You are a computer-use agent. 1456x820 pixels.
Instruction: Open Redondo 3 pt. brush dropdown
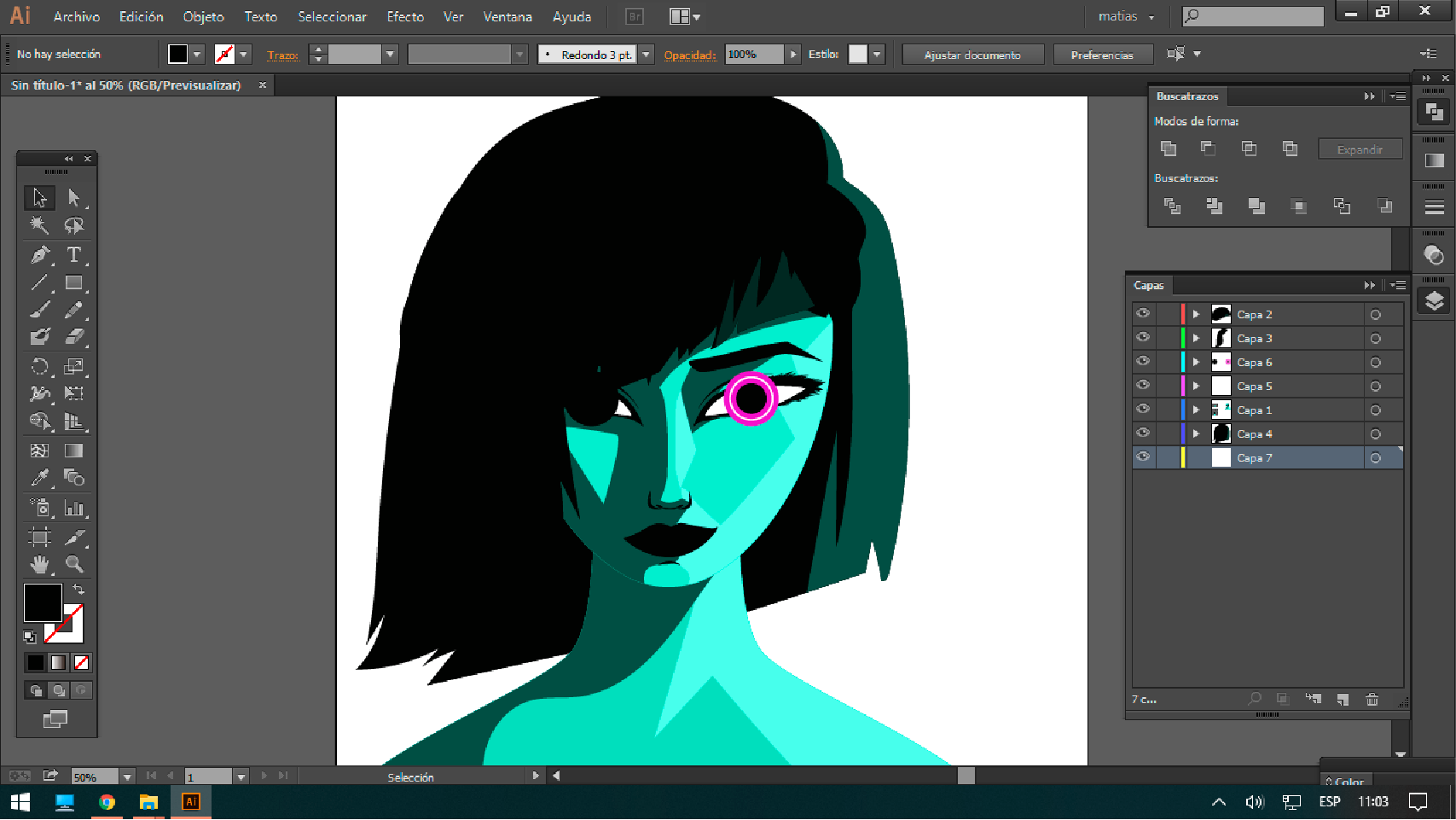click(647, 55)
